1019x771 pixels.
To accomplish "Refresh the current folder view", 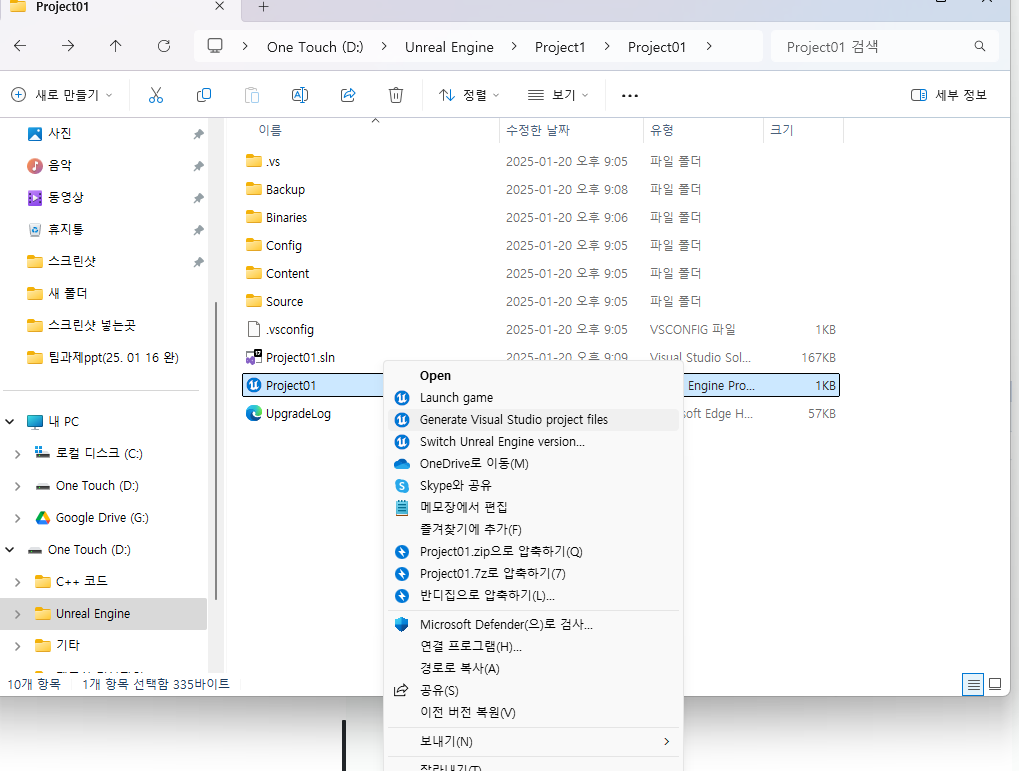I will click(164, 46).
